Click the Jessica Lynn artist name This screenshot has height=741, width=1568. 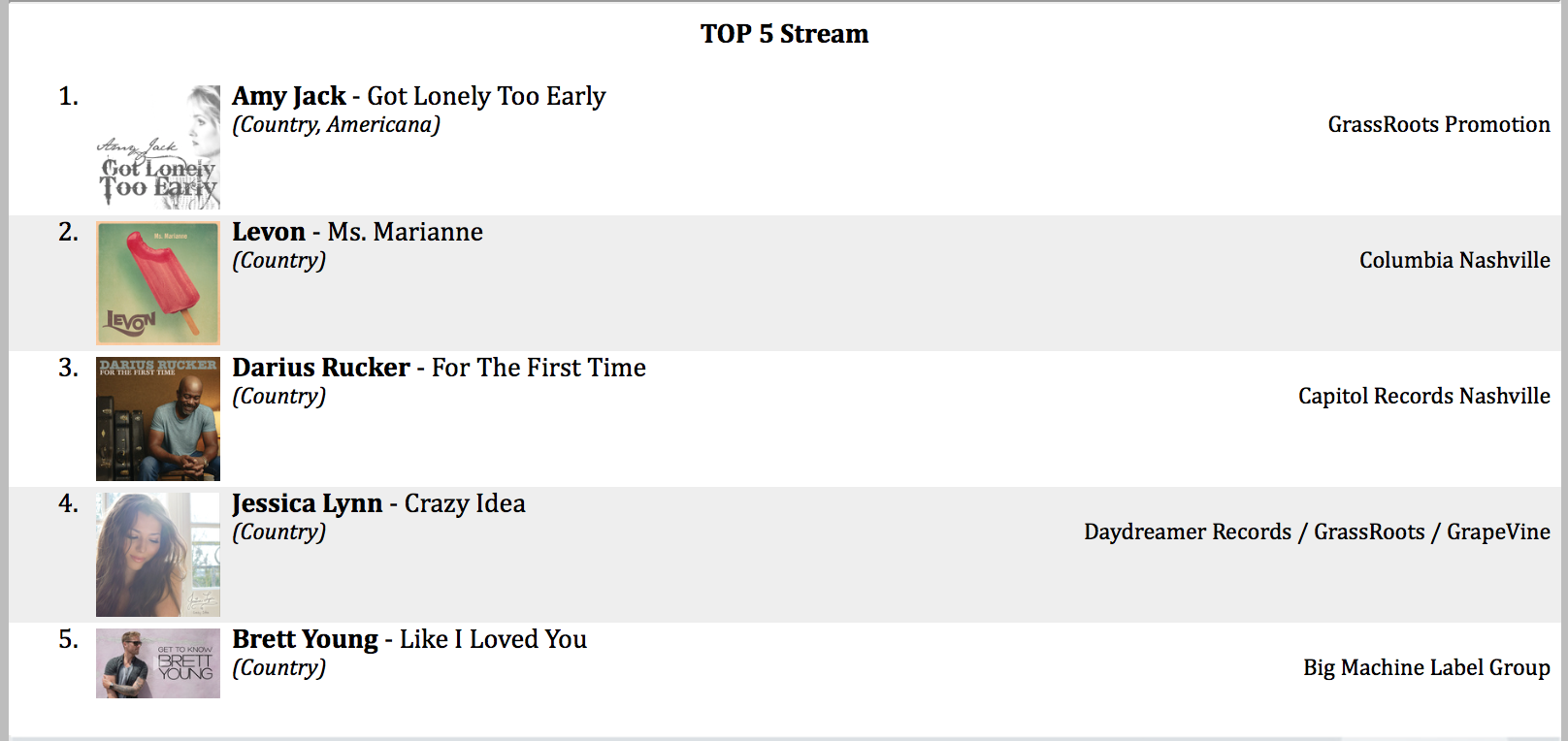pos(308,503)
